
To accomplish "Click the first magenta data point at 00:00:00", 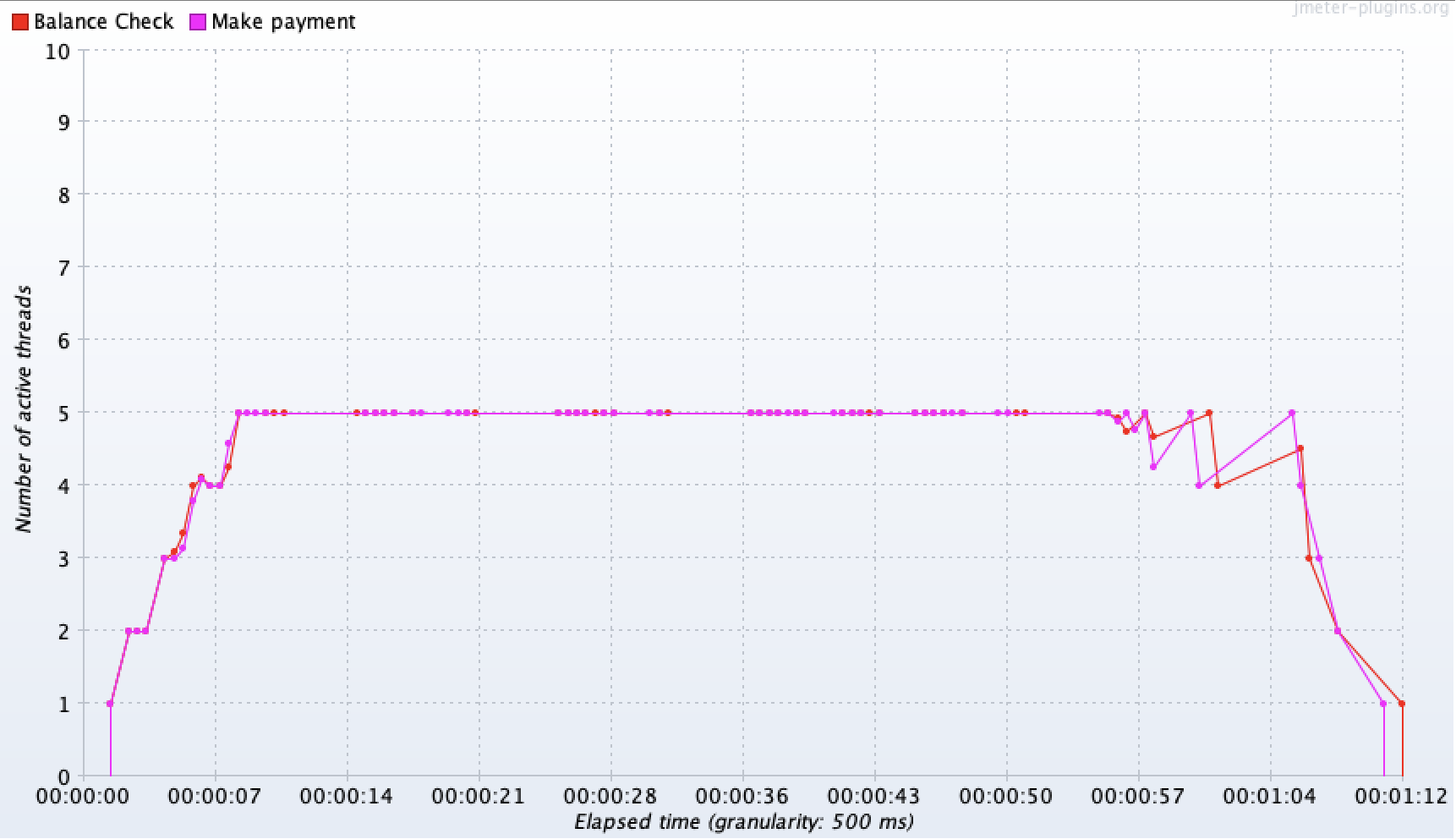I will [108, 703].
